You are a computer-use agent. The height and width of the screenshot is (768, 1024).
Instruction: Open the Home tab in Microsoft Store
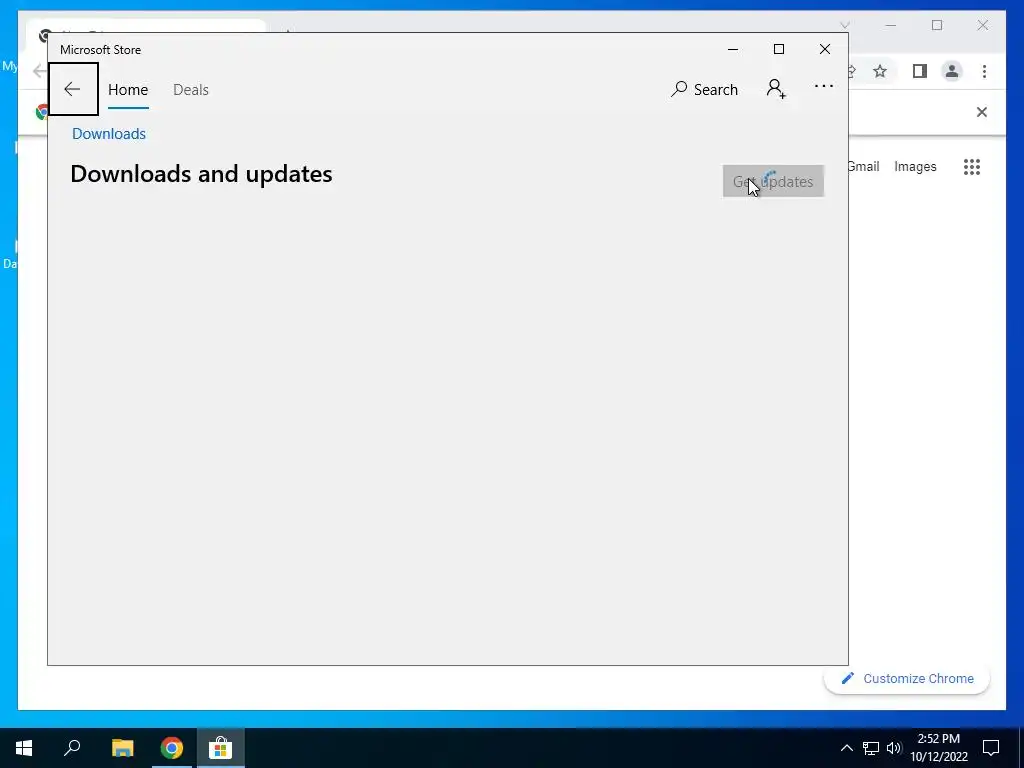pos(128,89)
